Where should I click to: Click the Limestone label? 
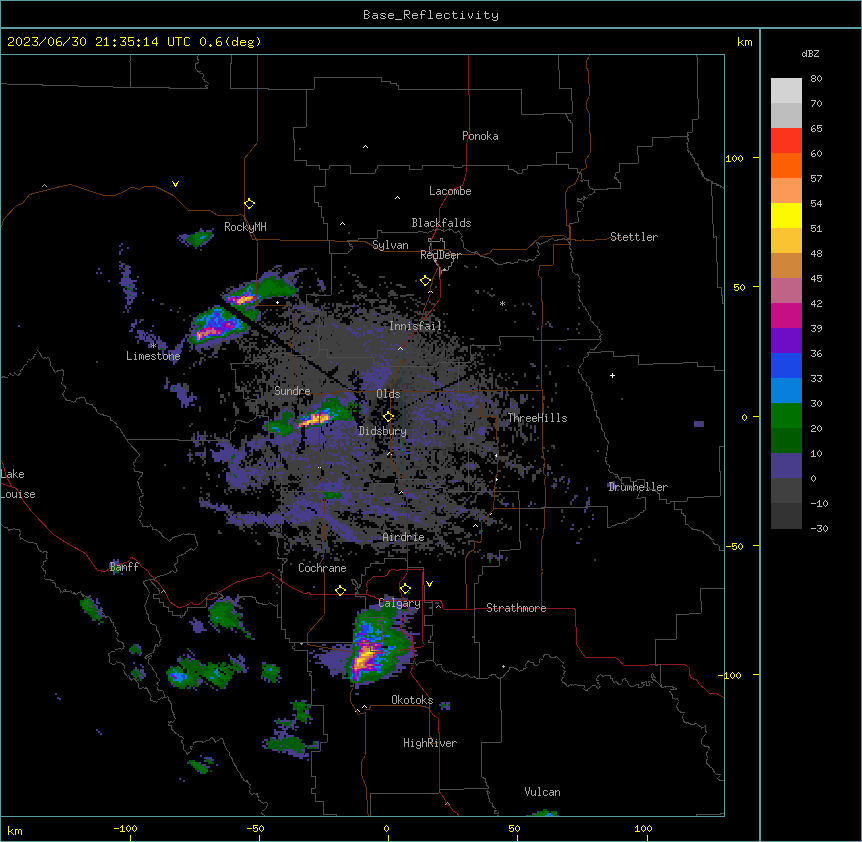[153, 356]
